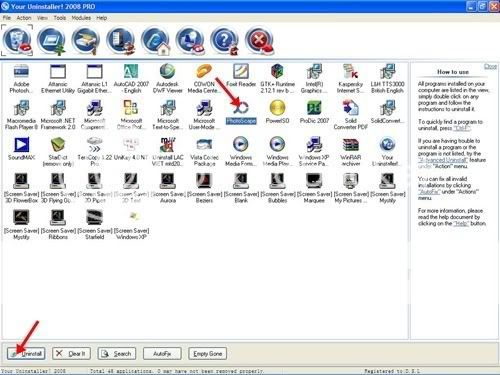Select the COWON Media Center icon
This screenshot has width=500, height=375.
click(204, 72)
